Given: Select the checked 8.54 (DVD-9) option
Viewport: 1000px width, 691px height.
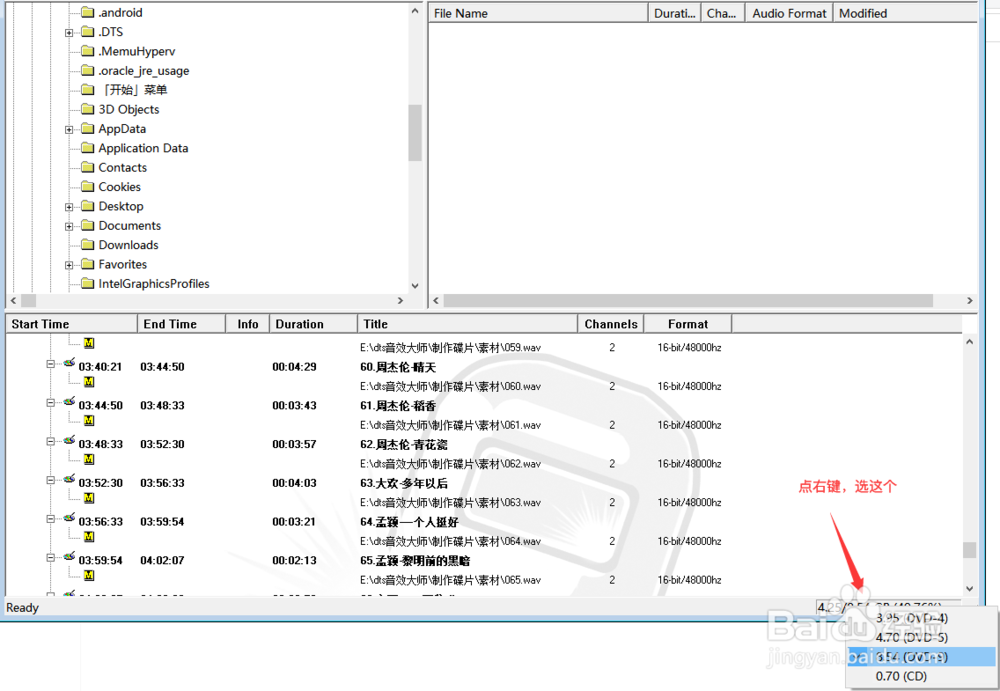Looking at the screenshot, I should point(922,657).
